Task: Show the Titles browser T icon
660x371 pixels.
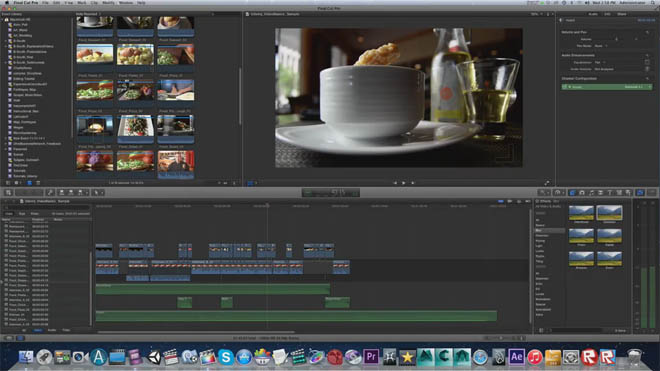Action: coord(609,192)
